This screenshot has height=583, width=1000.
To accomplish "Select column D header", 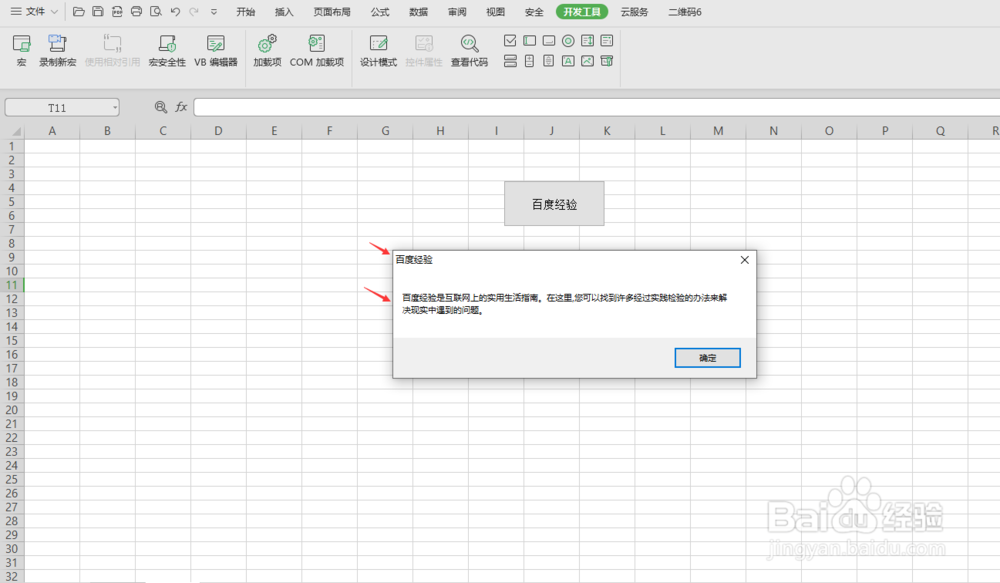I will (x=218, y=131).
